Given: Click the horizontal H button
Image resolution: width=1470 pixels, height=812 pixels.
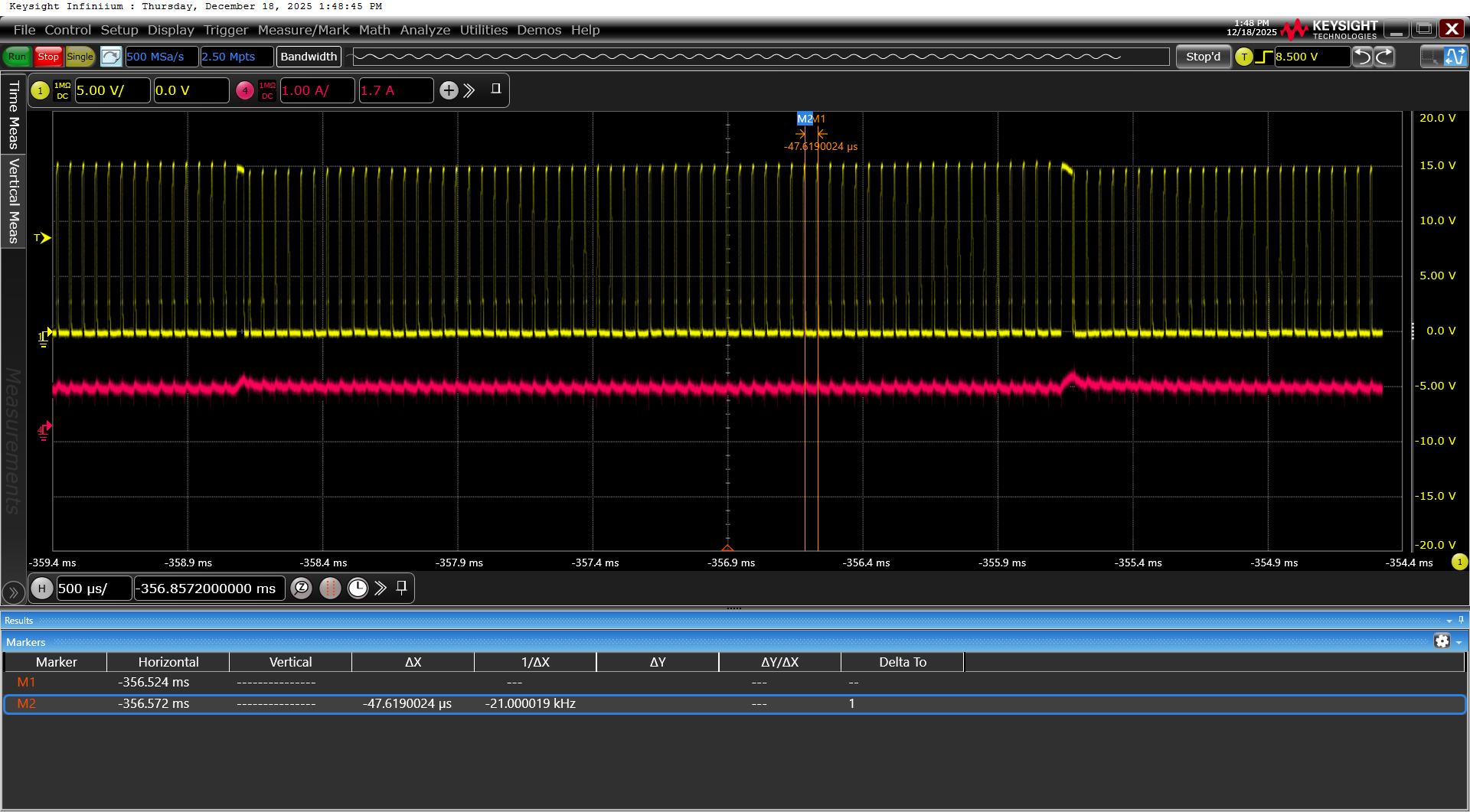Looking at the screenshot, I should point(42,589).
